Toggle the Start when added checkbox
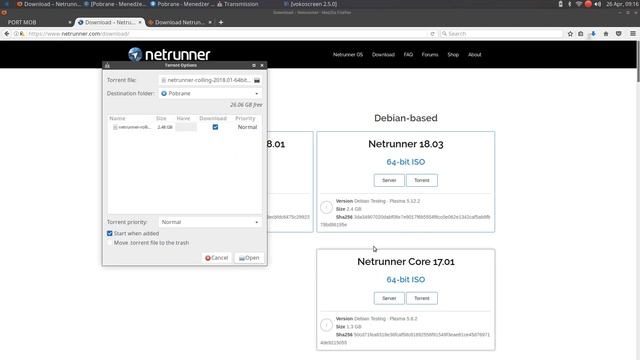 click(x=110, y=233)
